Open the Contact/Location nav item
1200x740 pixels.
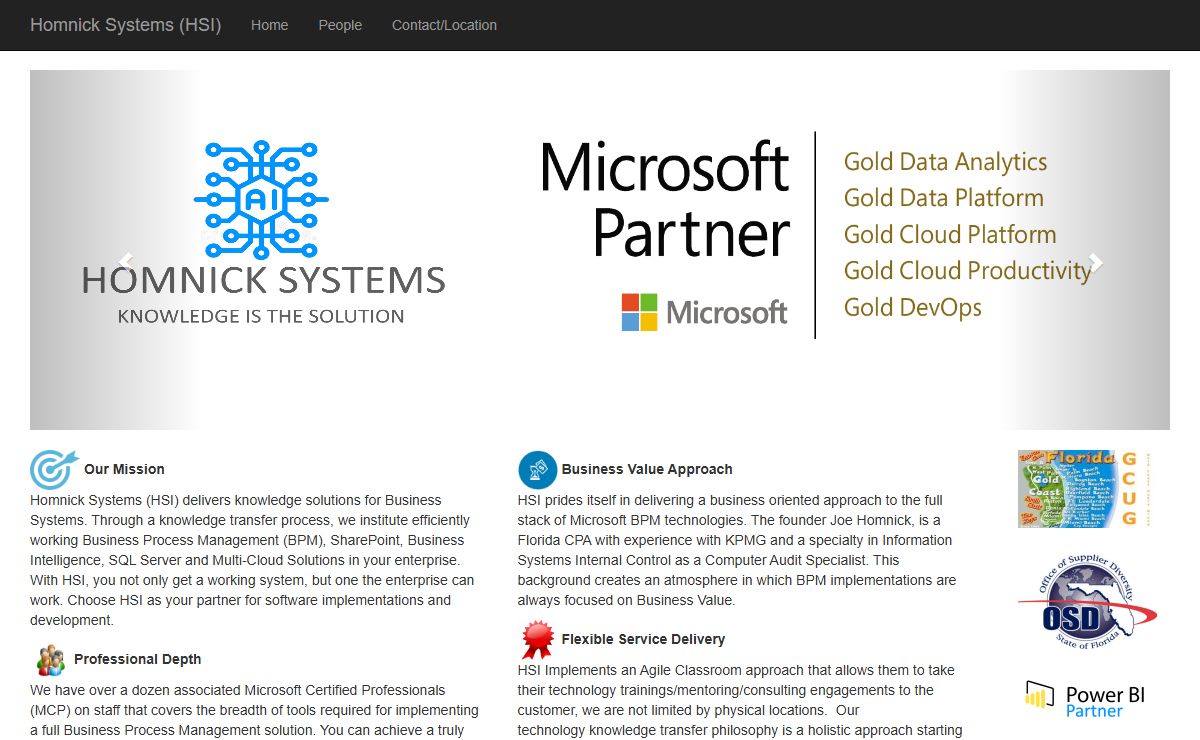[444, 25]
